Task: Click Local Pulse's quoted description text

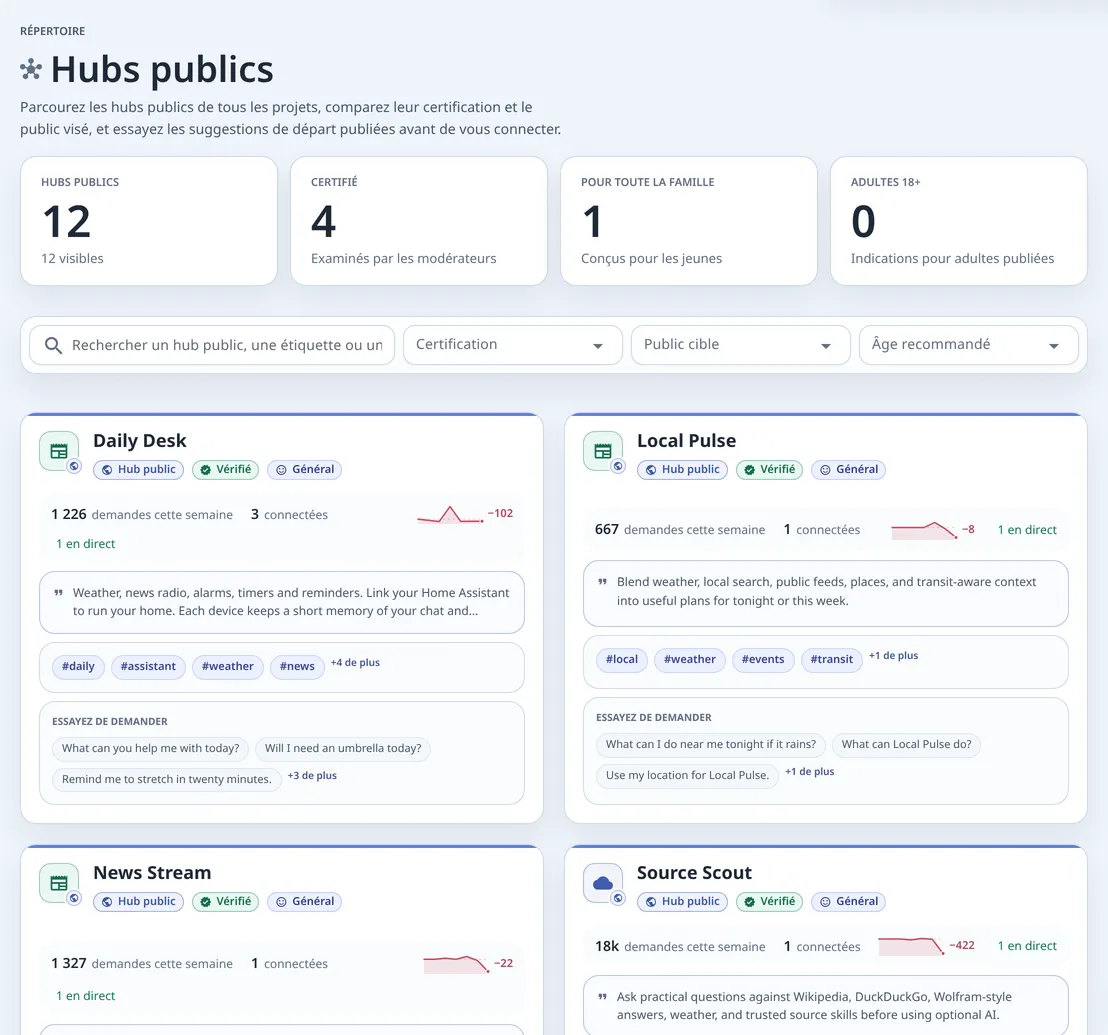Action: (x=826, y=592)
